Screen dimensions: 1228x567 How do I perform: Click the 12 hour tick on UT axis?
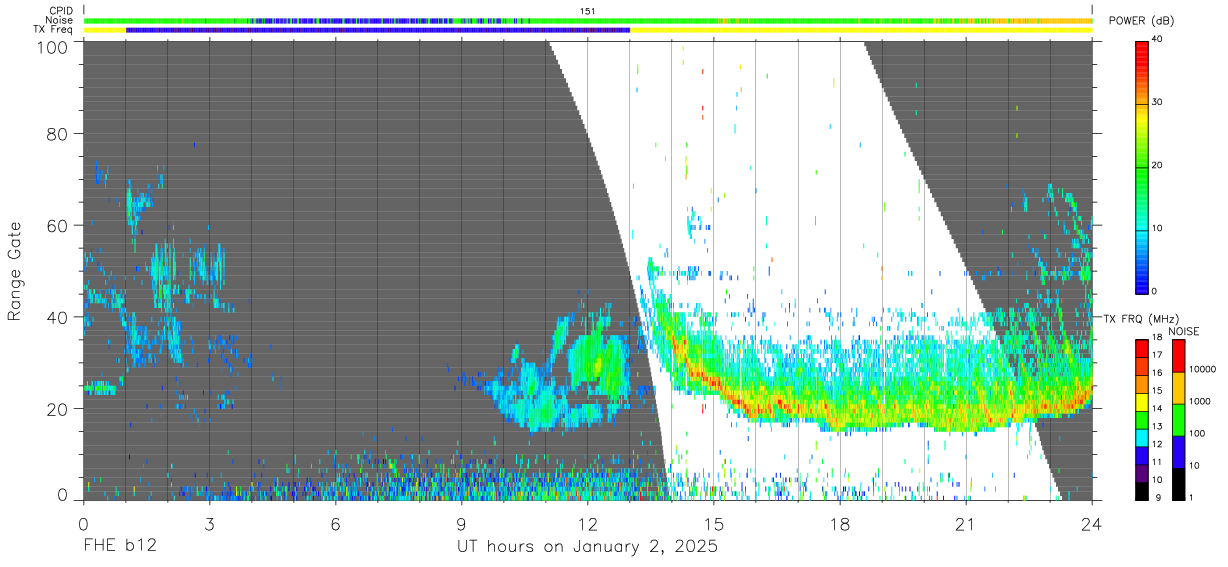pos(587,522)
